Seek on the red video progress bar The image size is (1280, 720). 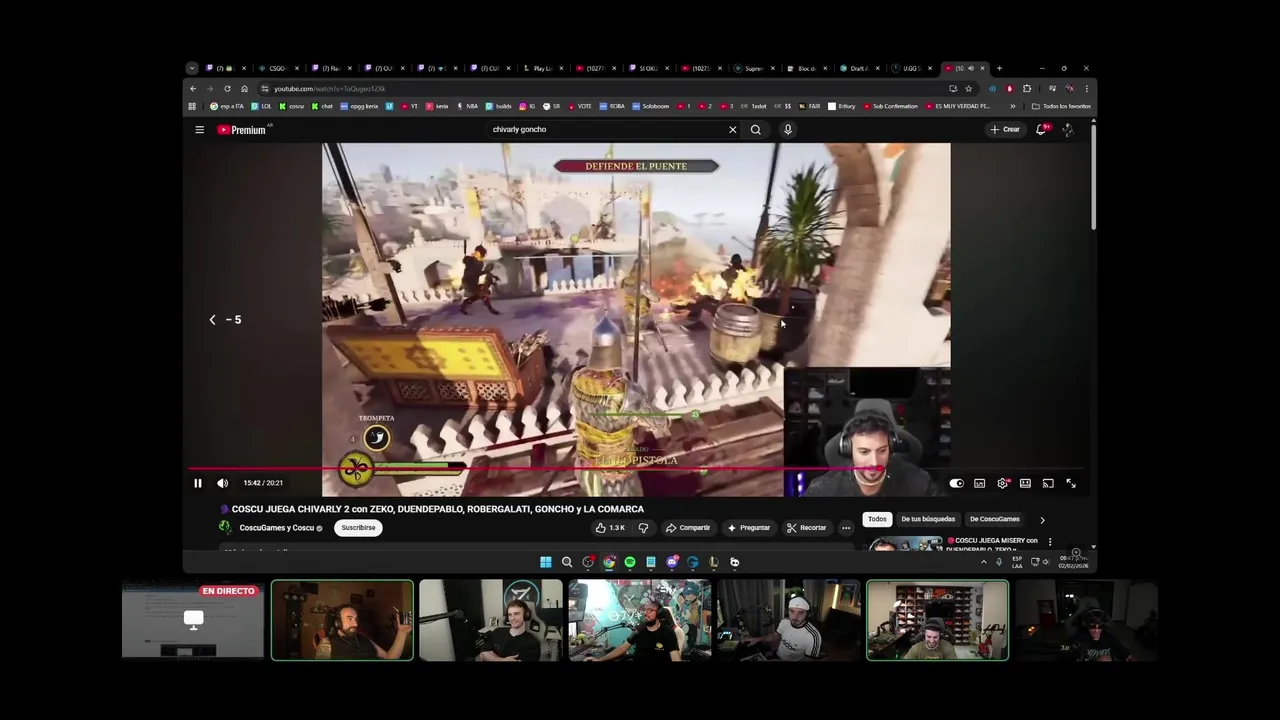click(636, 468)
